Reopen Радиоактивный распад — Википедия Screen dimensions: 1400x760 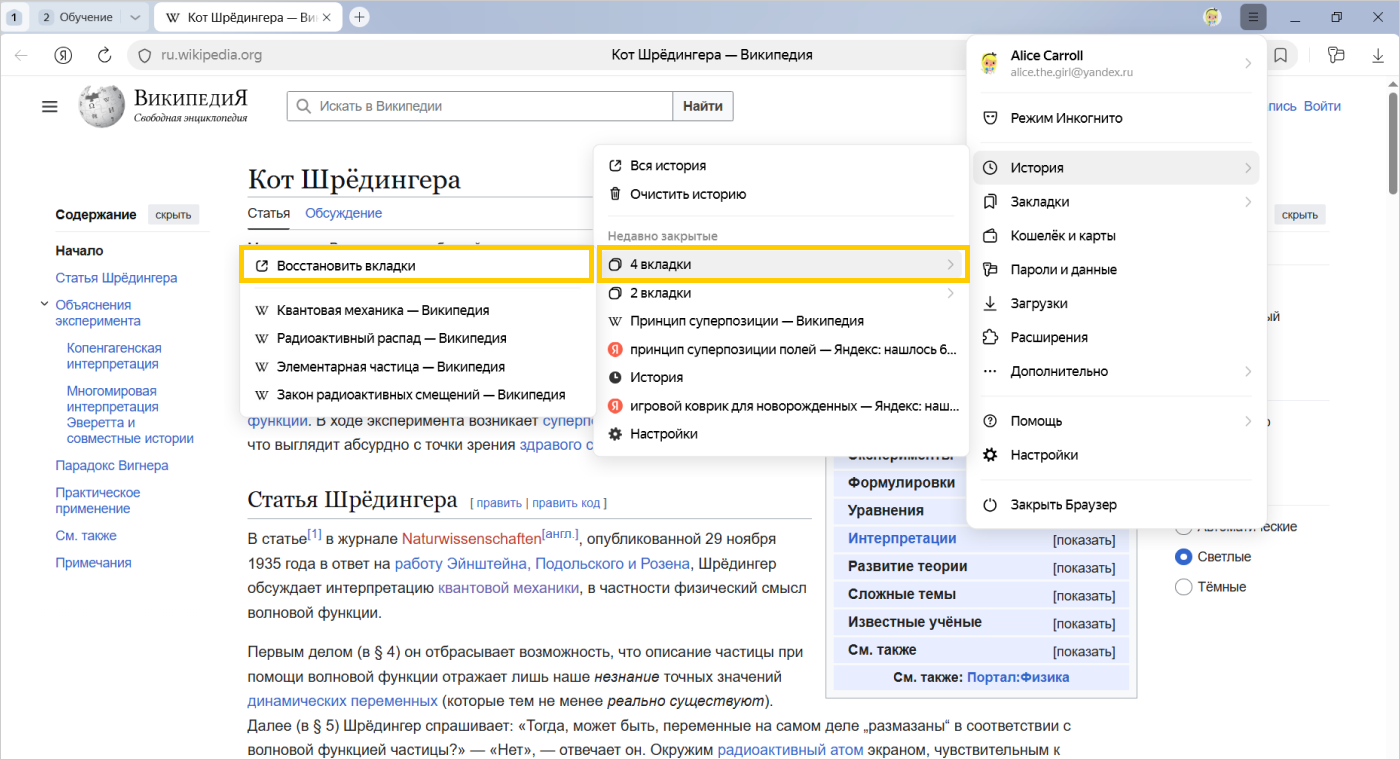[x=416, y=338]
